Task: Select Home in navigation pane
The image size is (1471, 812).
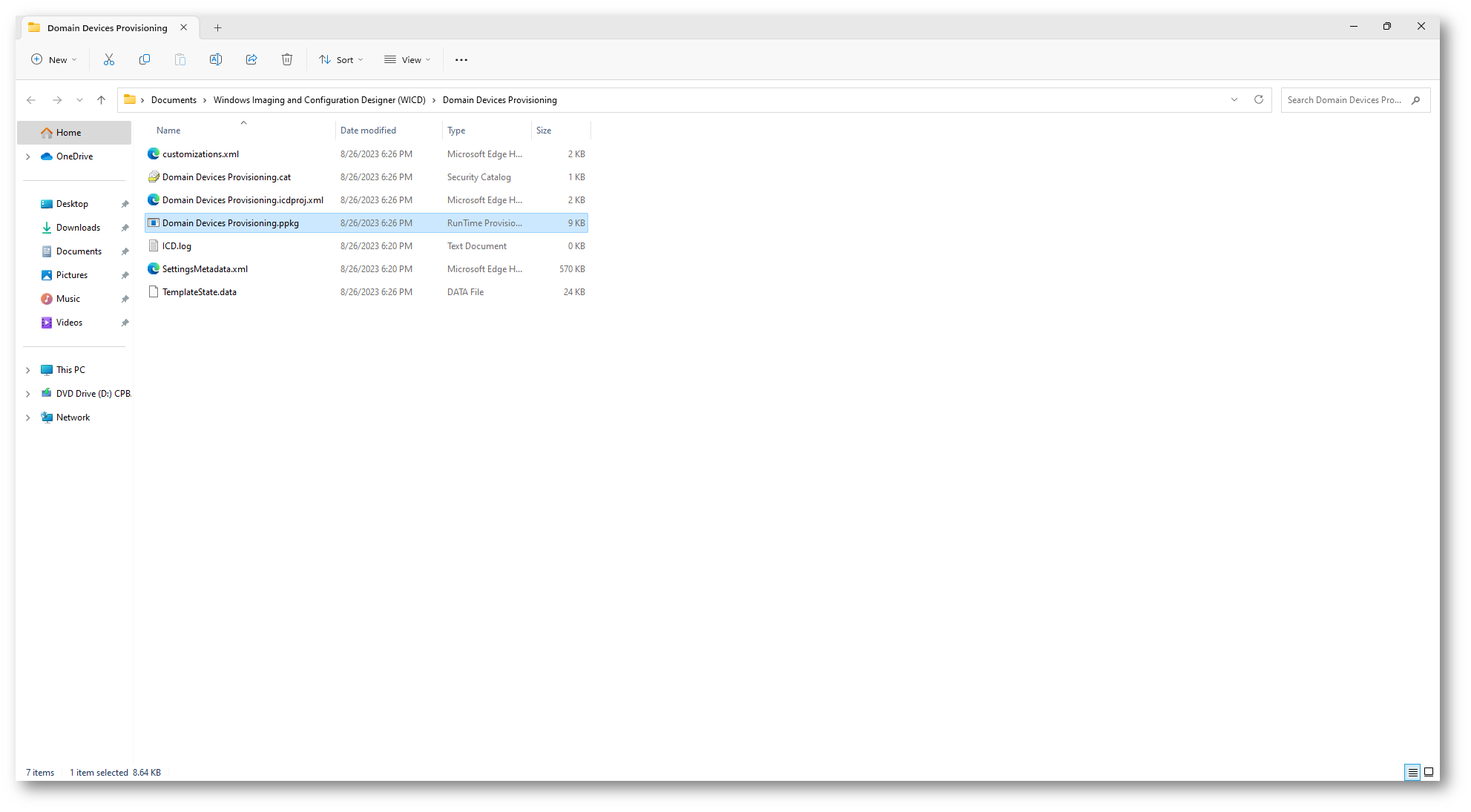Action: click(x=74, y=133)
